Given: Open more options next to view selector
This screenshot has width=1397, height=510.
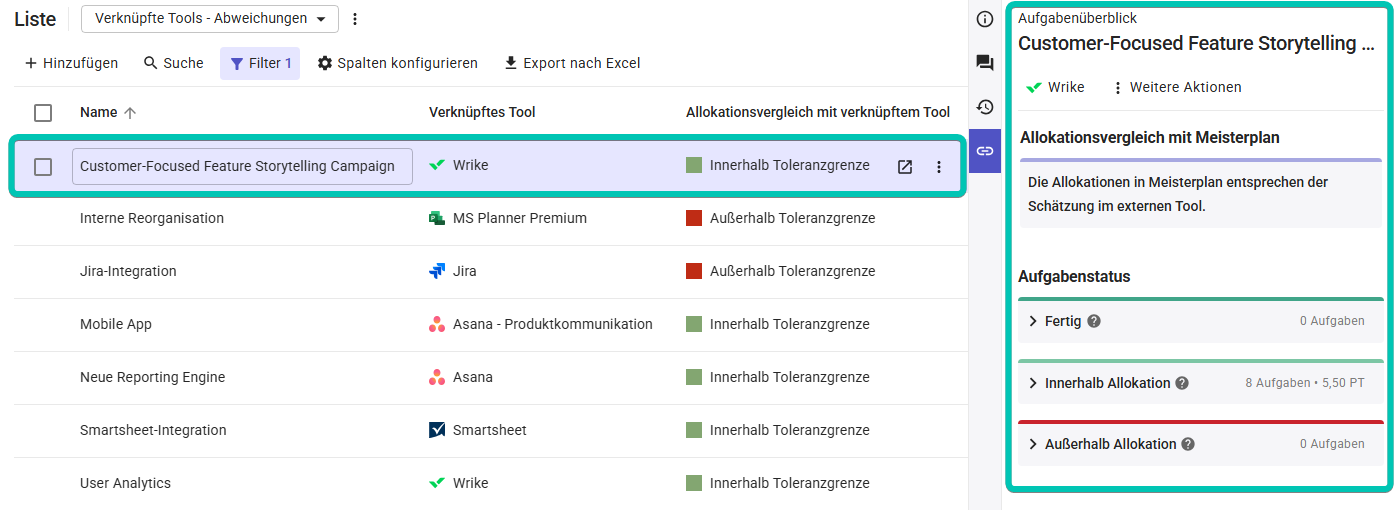Looking at the screenshot, I should [354, 19].
